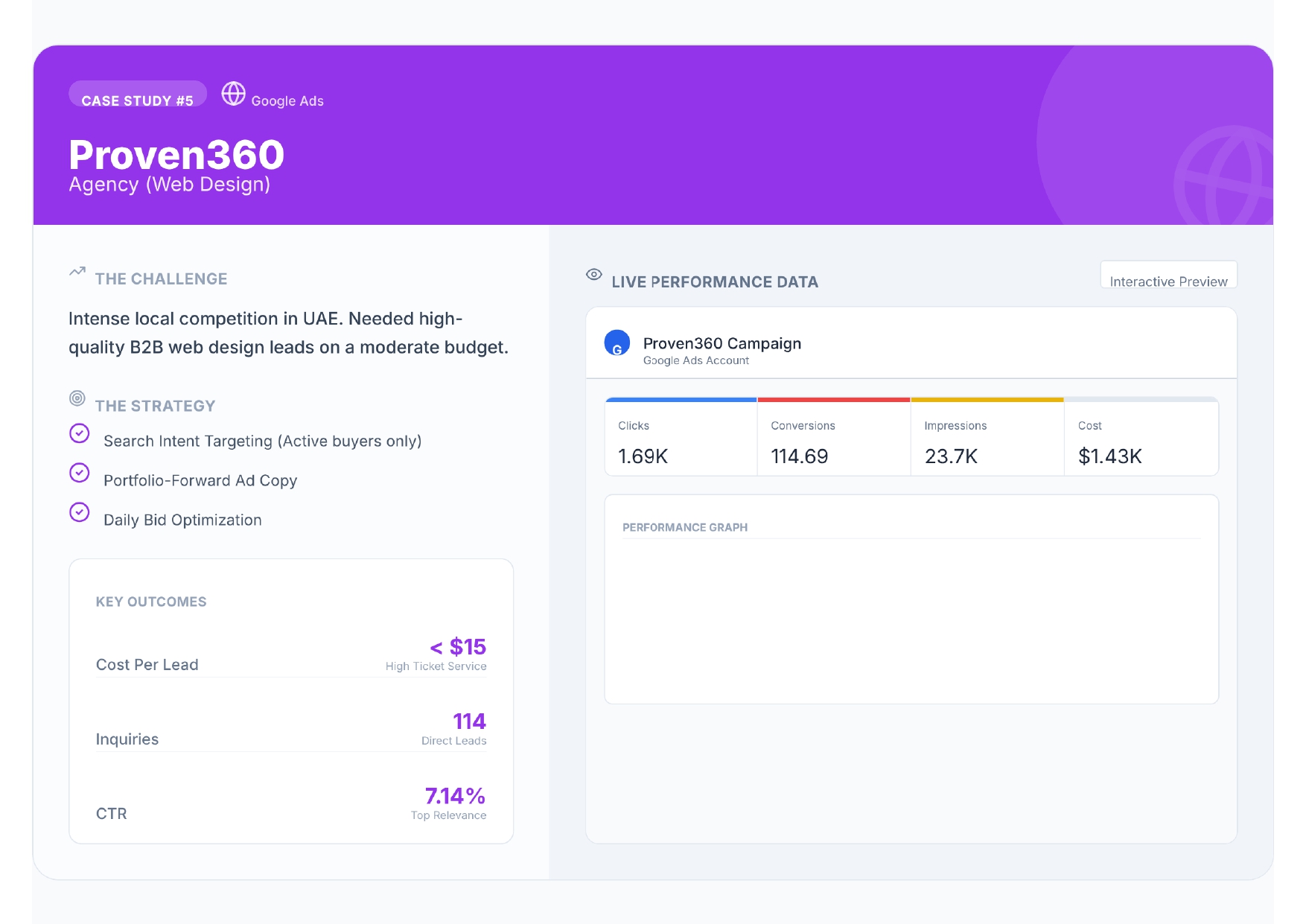The image size is (1306, 924).
Task: Click Portfolio-Forward Ad Copy strategy text
Action: coord(200,481)
